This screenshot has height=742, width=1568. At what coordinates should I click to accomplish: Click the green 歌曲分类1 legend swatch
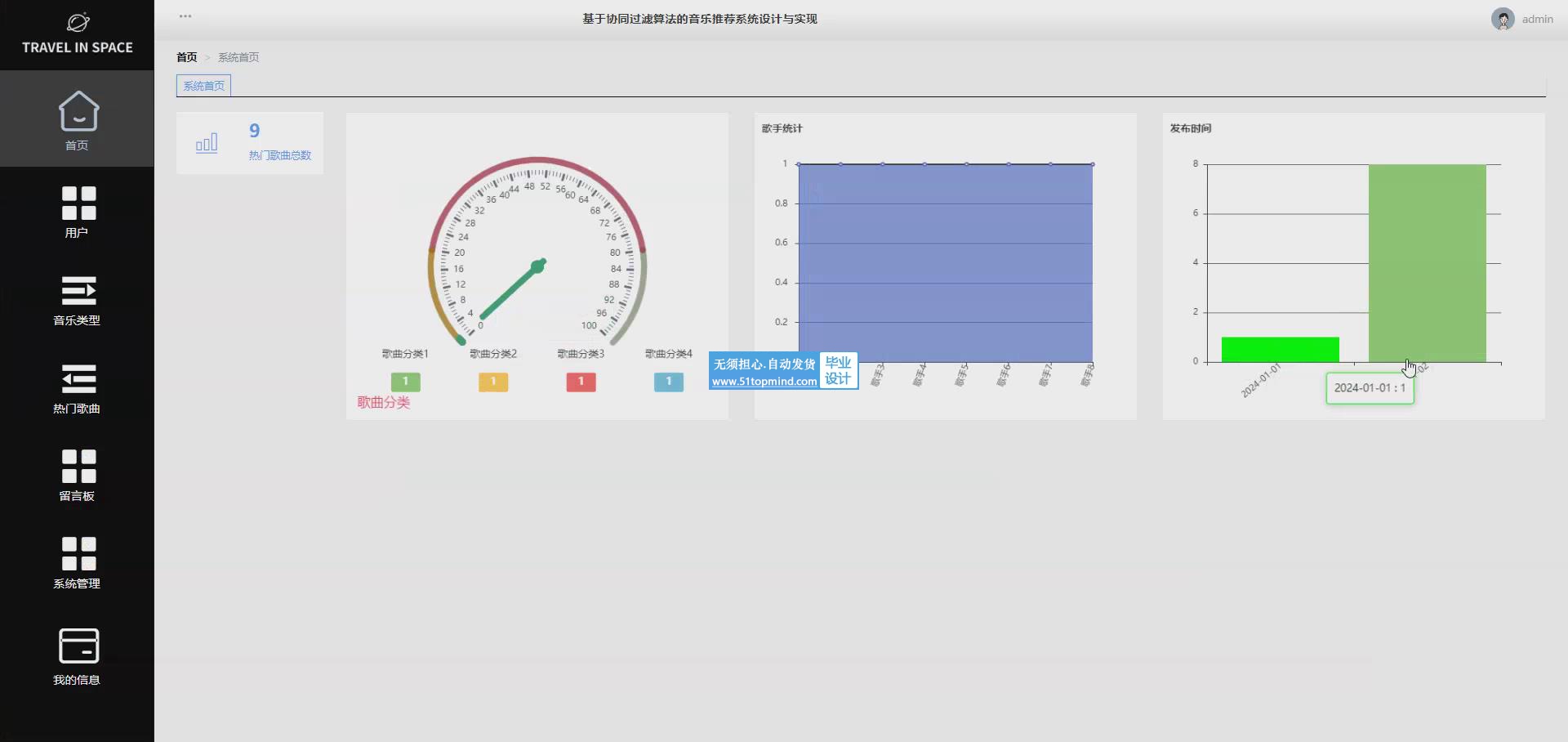click(405, 382)
